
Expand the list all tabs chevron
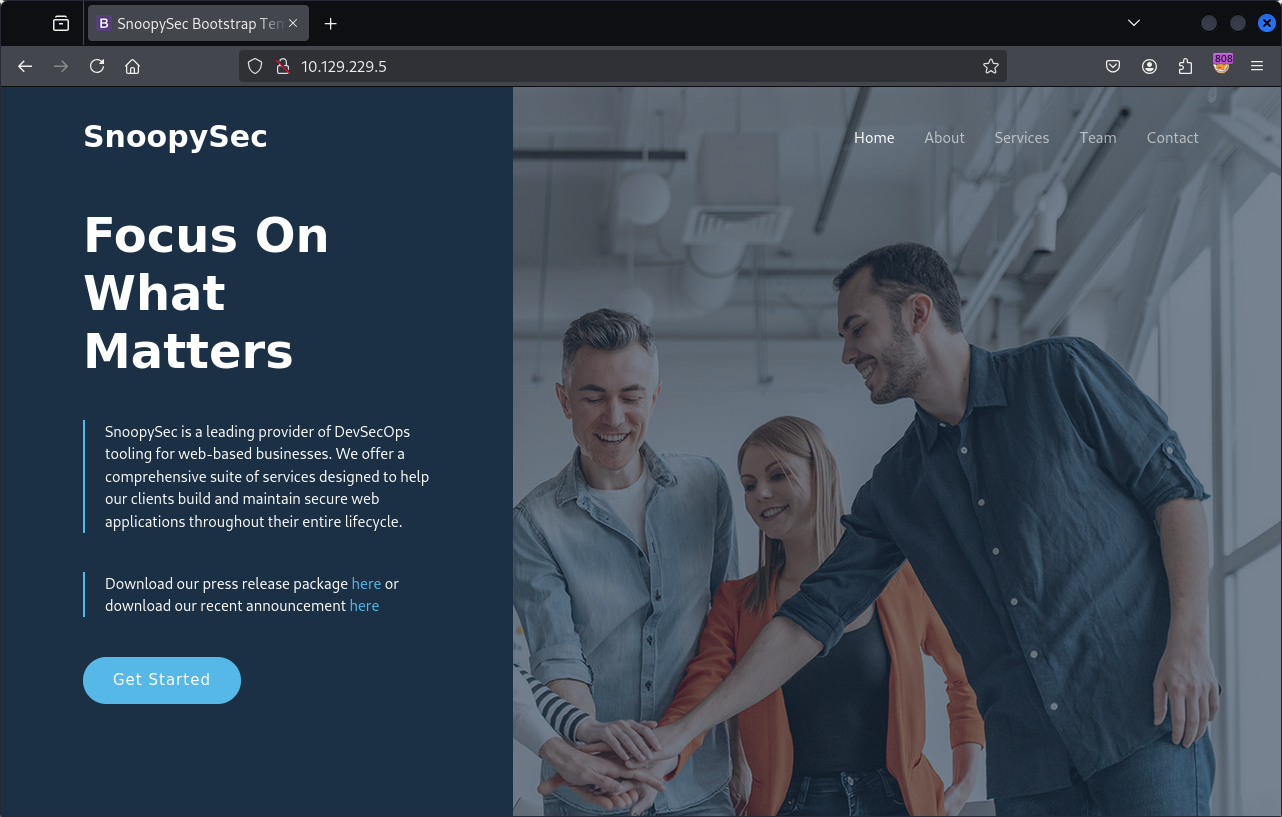click(x=1134, y=23)
